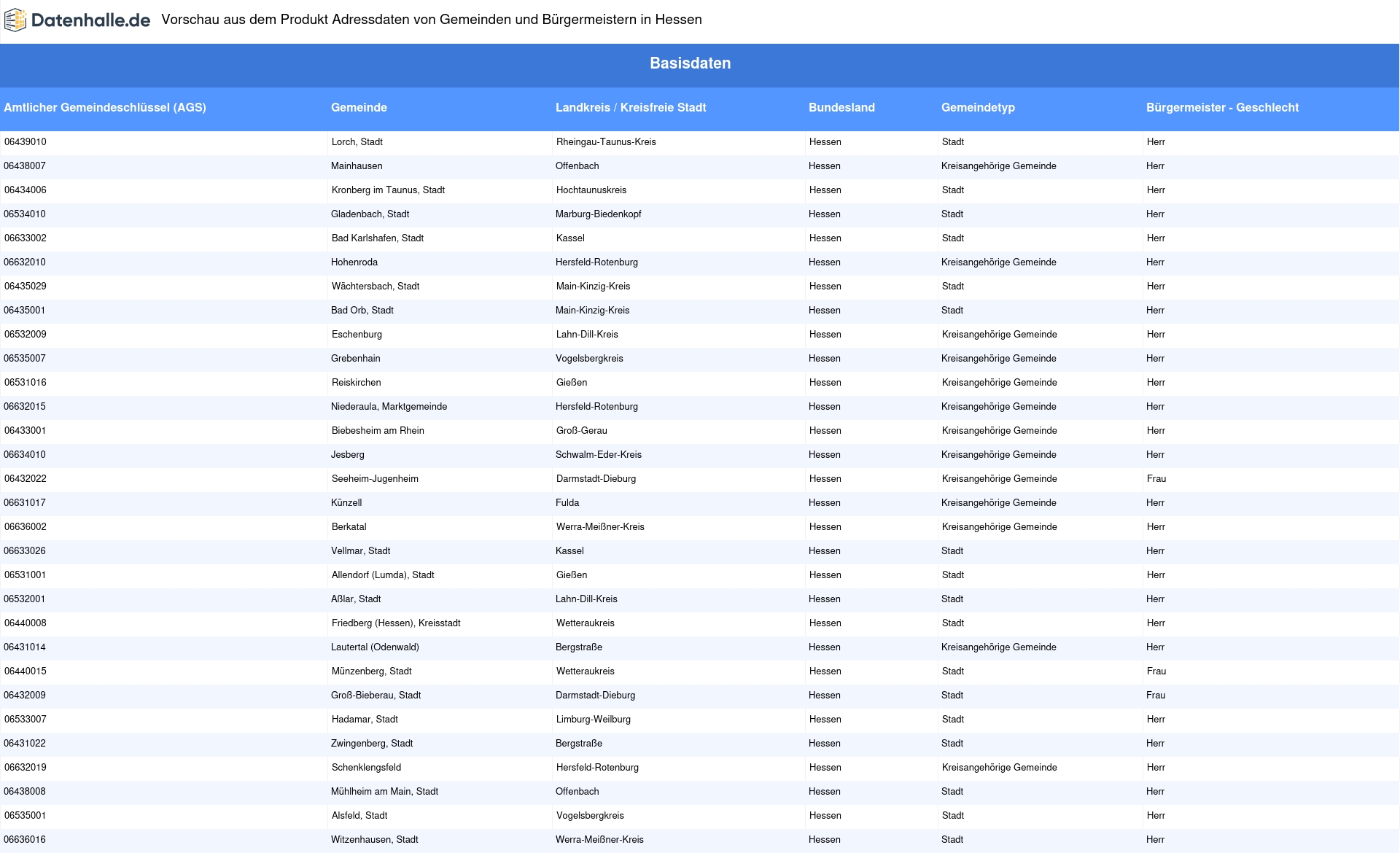Click the Schwalm-Eder-Kreis cell
The width and height of the screenshot is (1400, 853).
(599, 455)
